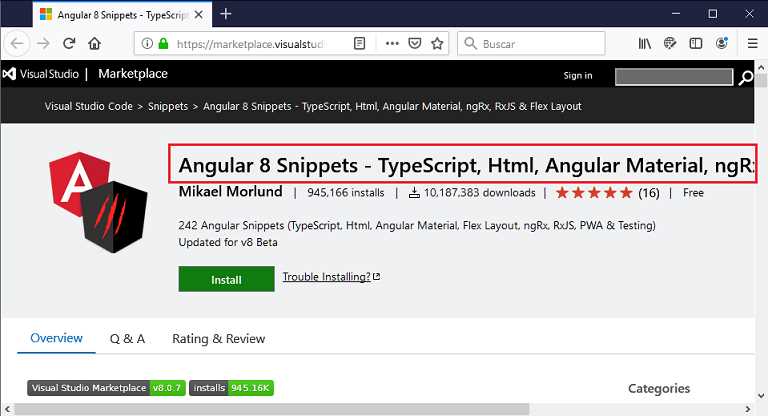Click the horizontal scrollbar thumb
The height and width of the screenshot is (416, 768).
272,409
